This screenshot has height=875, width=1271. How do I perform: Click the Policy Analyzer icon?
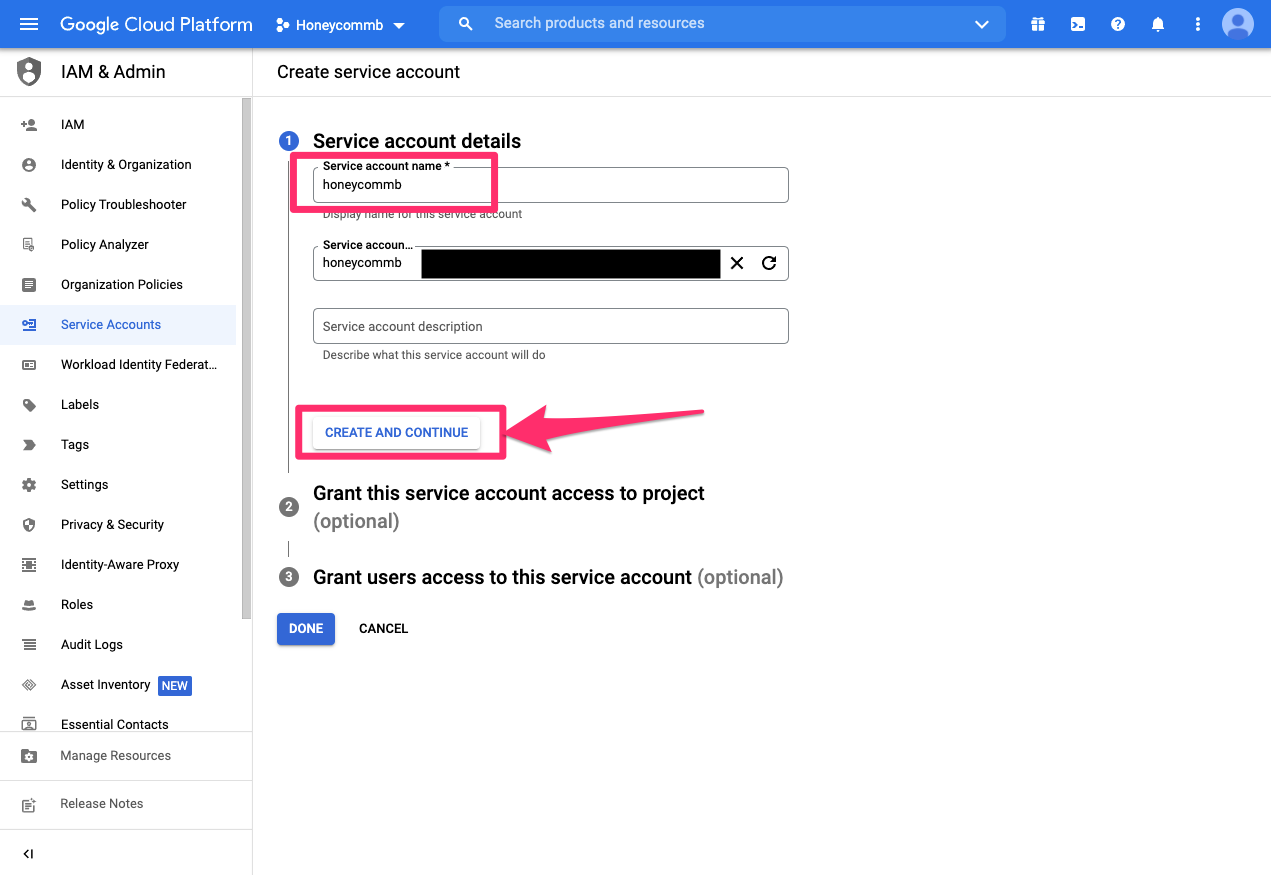29,245
